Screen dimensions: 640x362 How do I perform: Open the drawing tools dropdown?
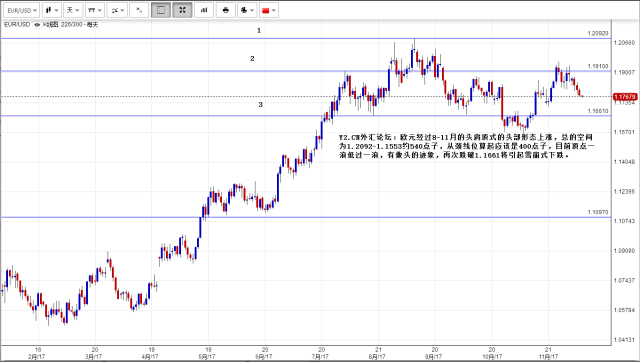click(x=95, y=10)
